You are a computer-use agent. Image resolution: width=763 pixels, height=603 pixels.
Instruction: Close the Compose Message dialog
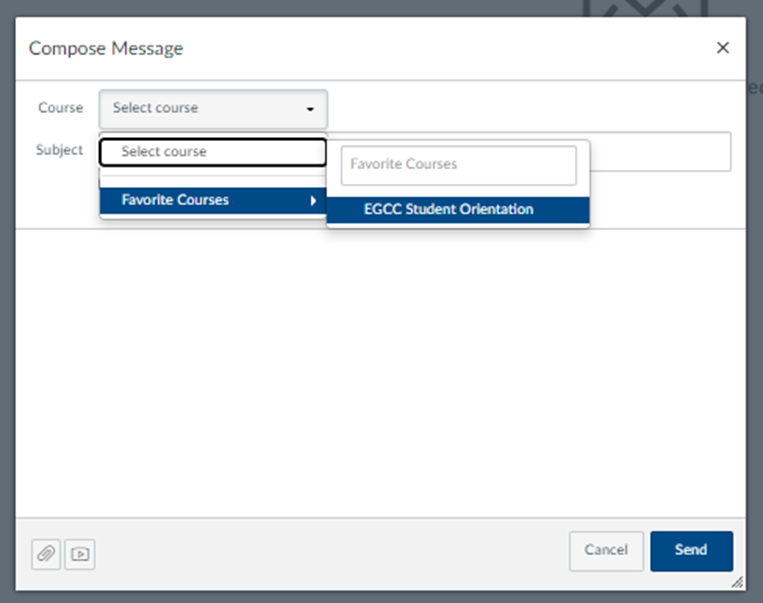click(x=723, y=48)
